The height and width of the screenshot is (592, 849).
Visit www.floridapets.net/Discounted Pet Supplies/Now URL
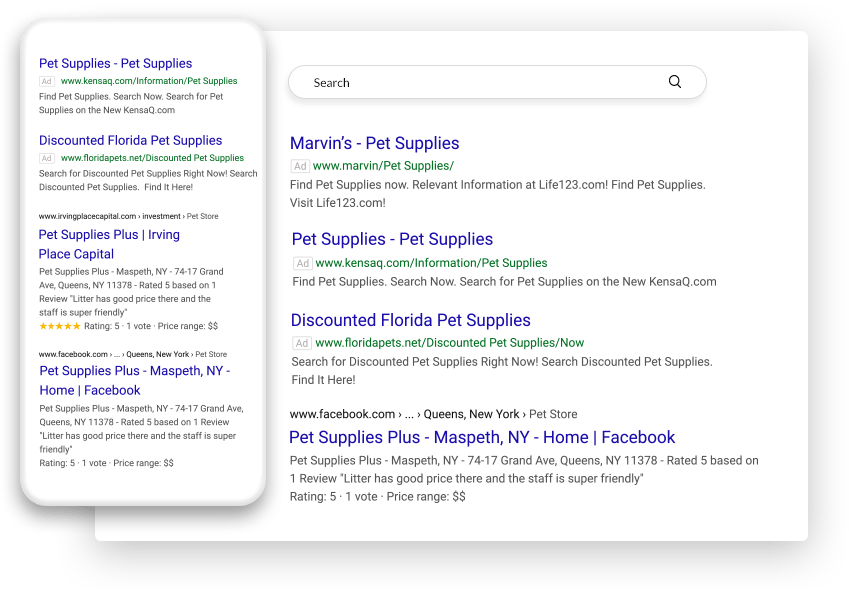point(449,343)
